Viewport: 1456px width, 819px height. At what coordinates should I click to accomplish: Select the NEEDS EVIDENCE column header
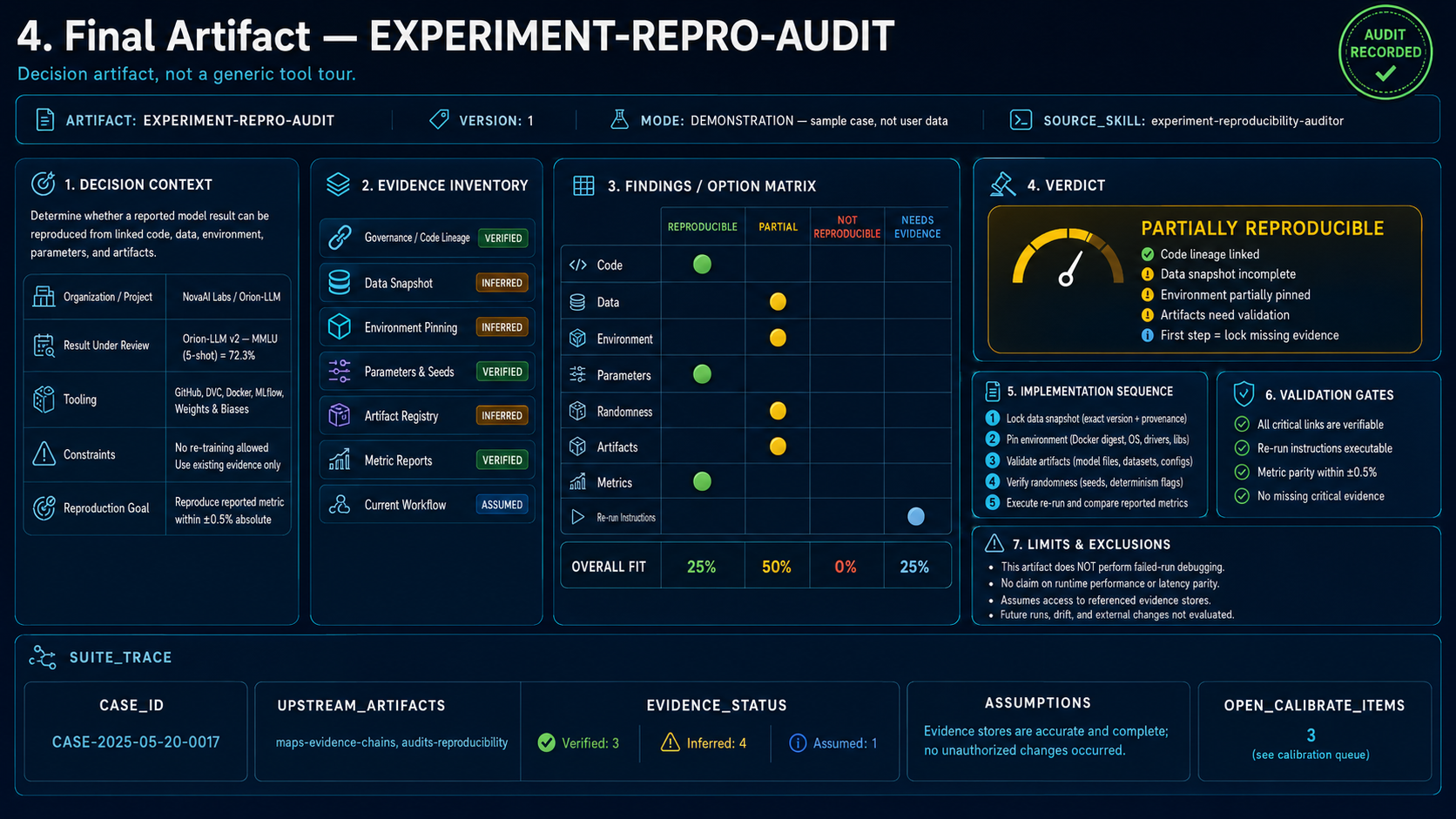click(918, 227)
